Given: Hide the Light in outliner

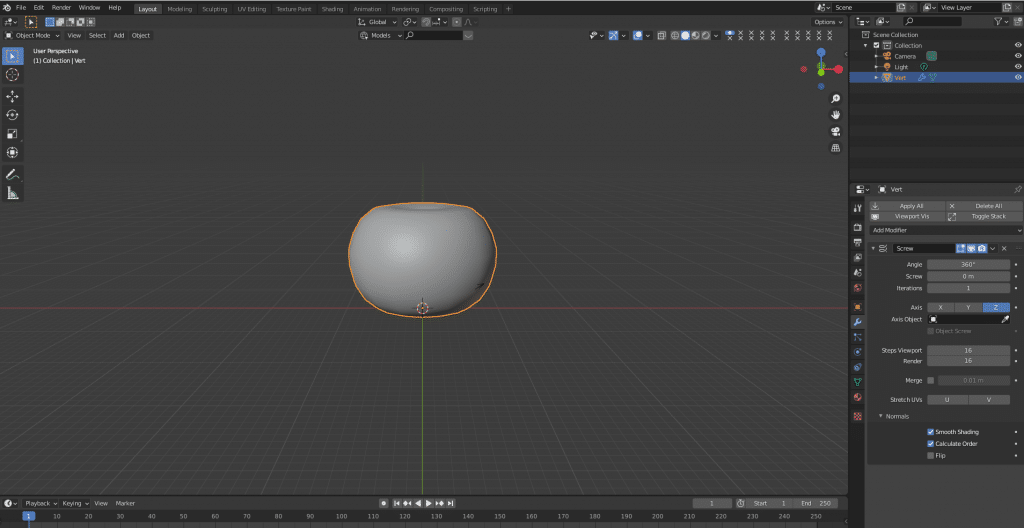Looking at the screenshot, I should (x=1017, y=67).
